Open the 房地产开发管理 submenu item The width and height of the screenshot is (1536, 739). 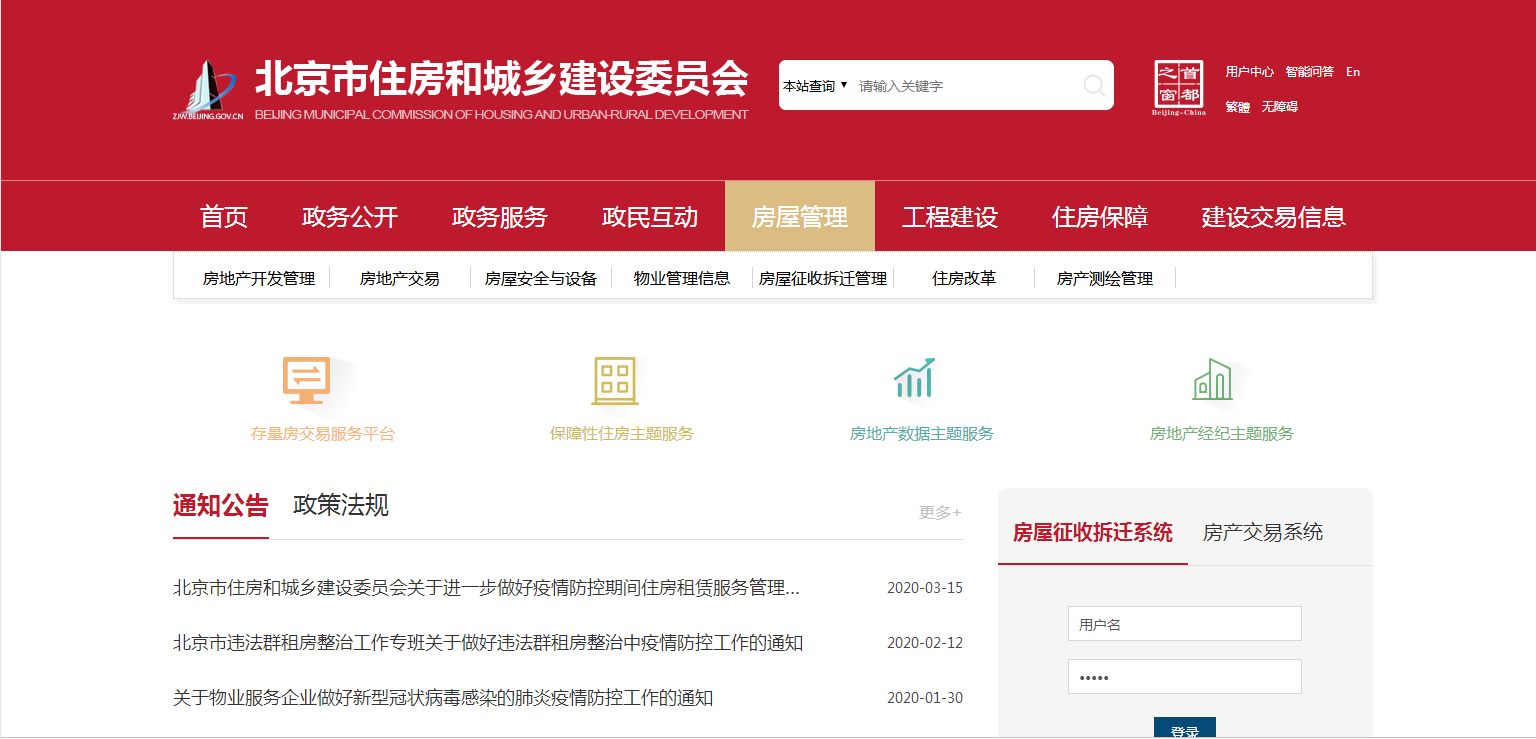[x=259, y=279]
